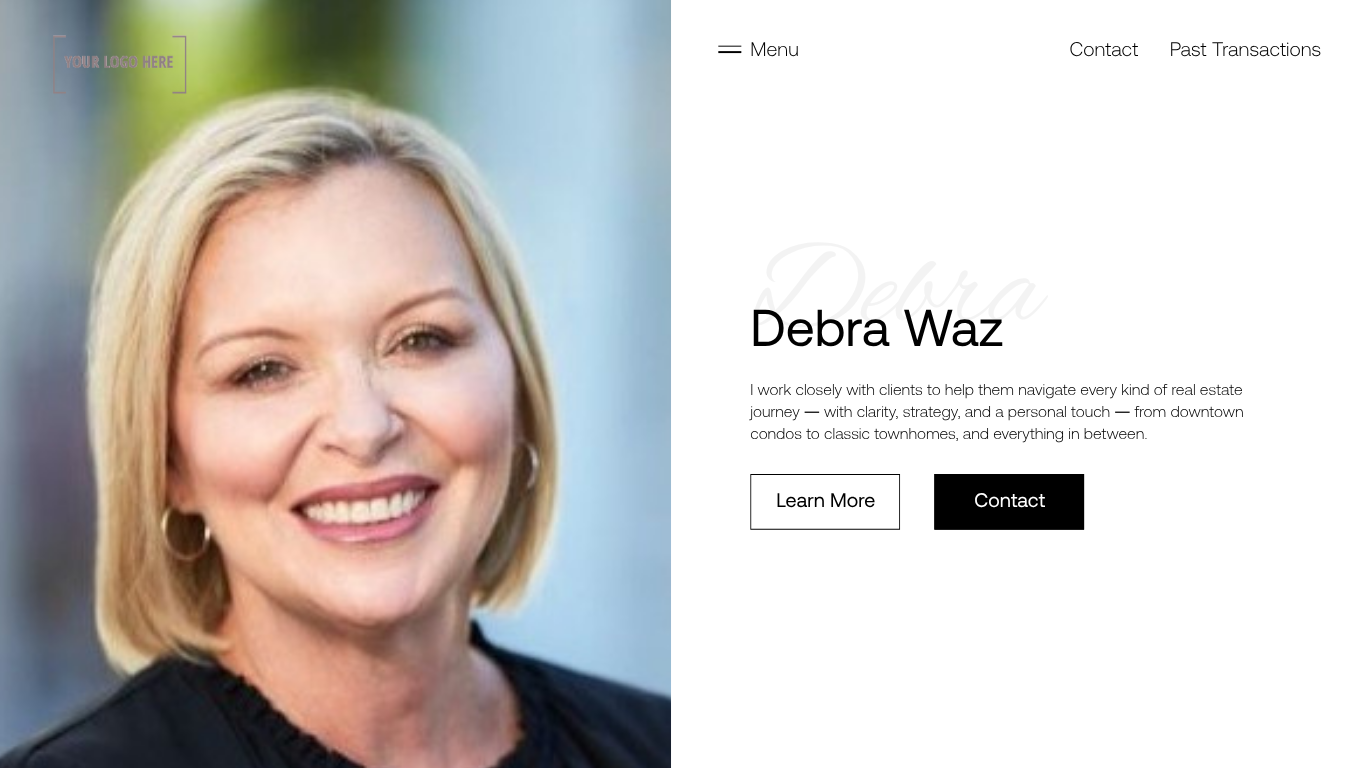Click the outlined Learn More button
Screen dimensions: 1366x768
[825, 501]
